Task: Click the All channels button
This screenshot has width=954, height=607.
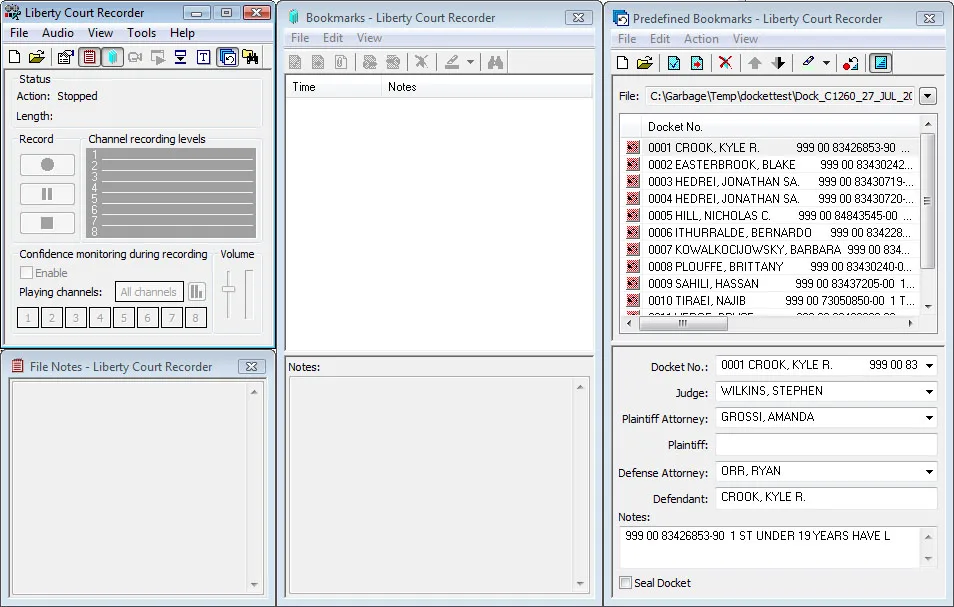Action: coord(149,292)
